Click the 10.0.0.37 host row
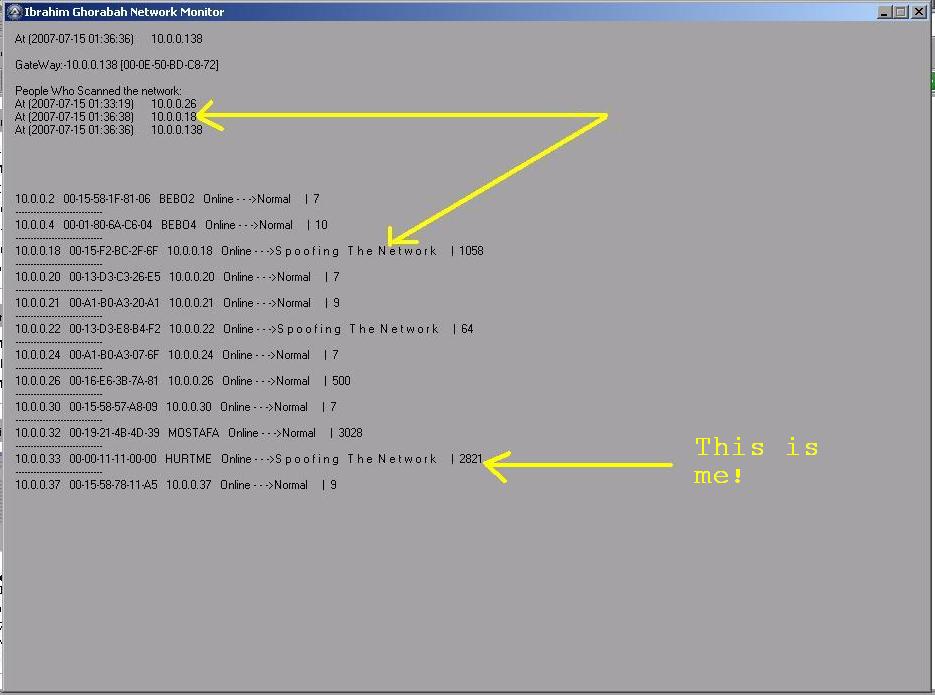Image resolution: width=935 pixels, height=695 pixels. (x=175, y=485)
